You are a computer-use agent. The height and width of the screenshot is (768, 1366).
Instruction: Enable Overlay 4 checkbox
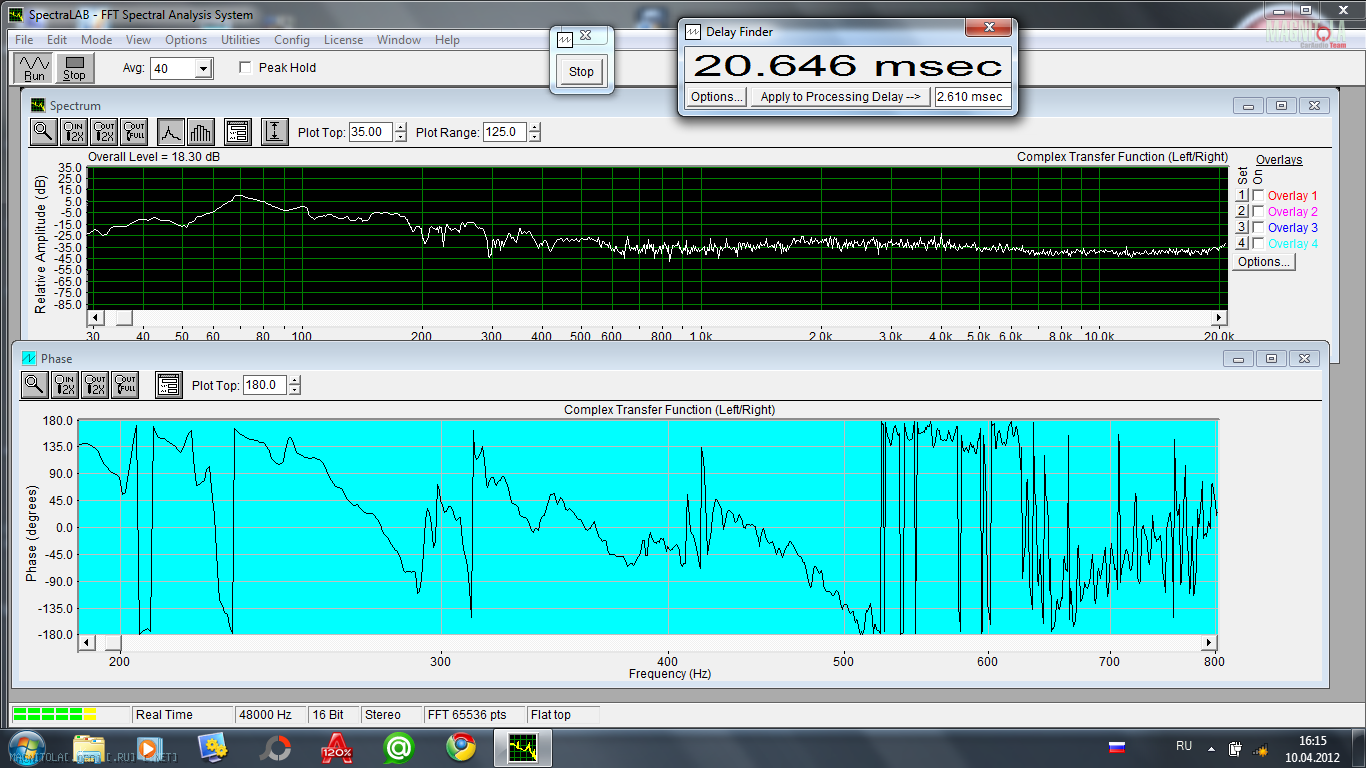[1258, 244]
